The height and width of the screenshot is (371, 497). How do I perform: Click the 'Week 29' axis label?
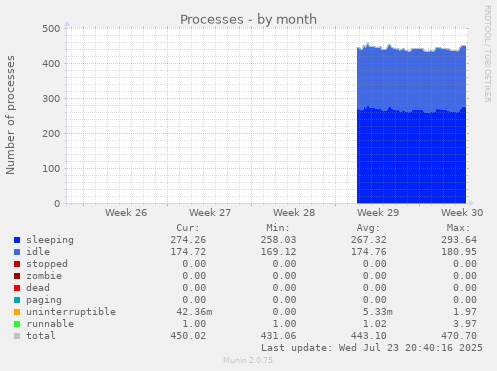[378, 213]
